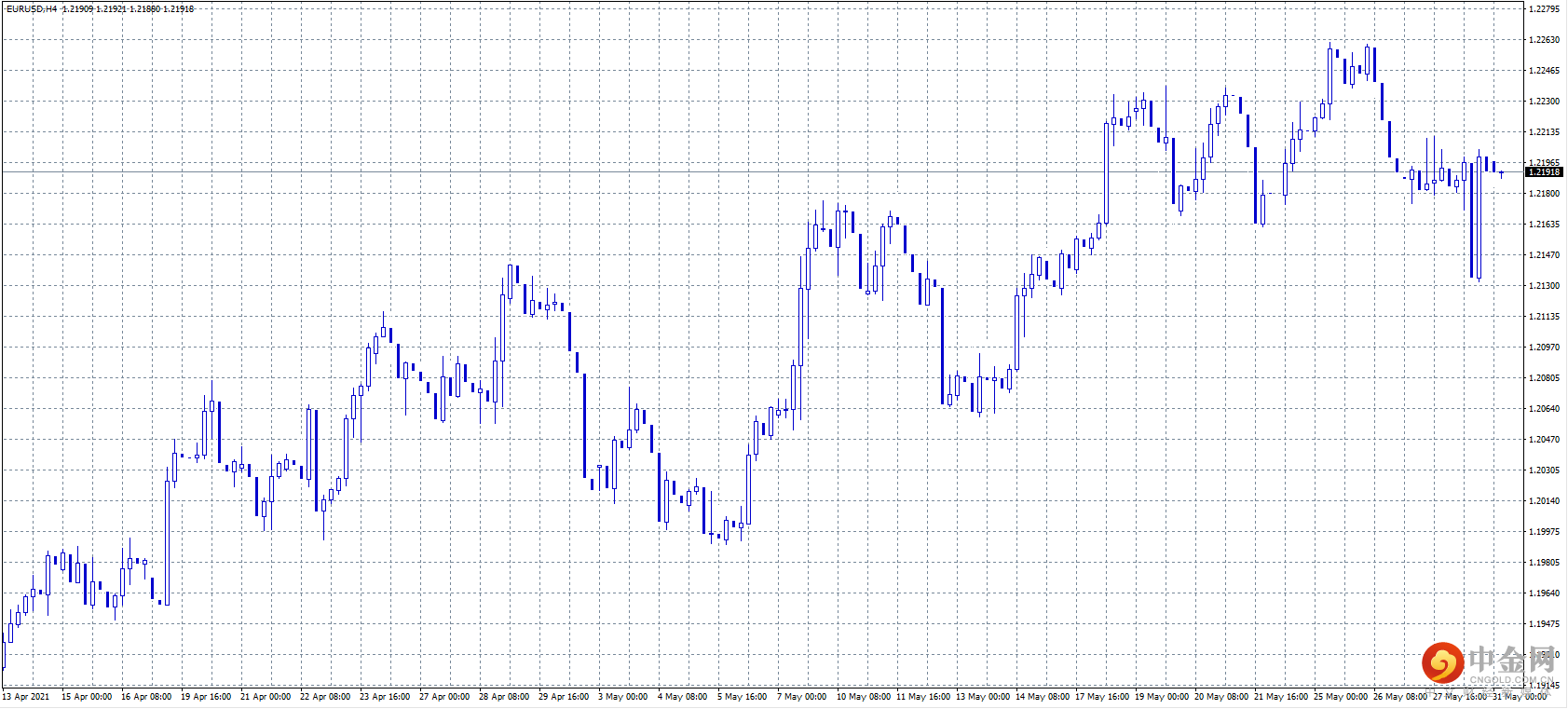Image resolution: width=1568 pixels, height=709 pixels.
Task: Pick the 27 Apr 00:00 time label
Action: tap(444, 697)
